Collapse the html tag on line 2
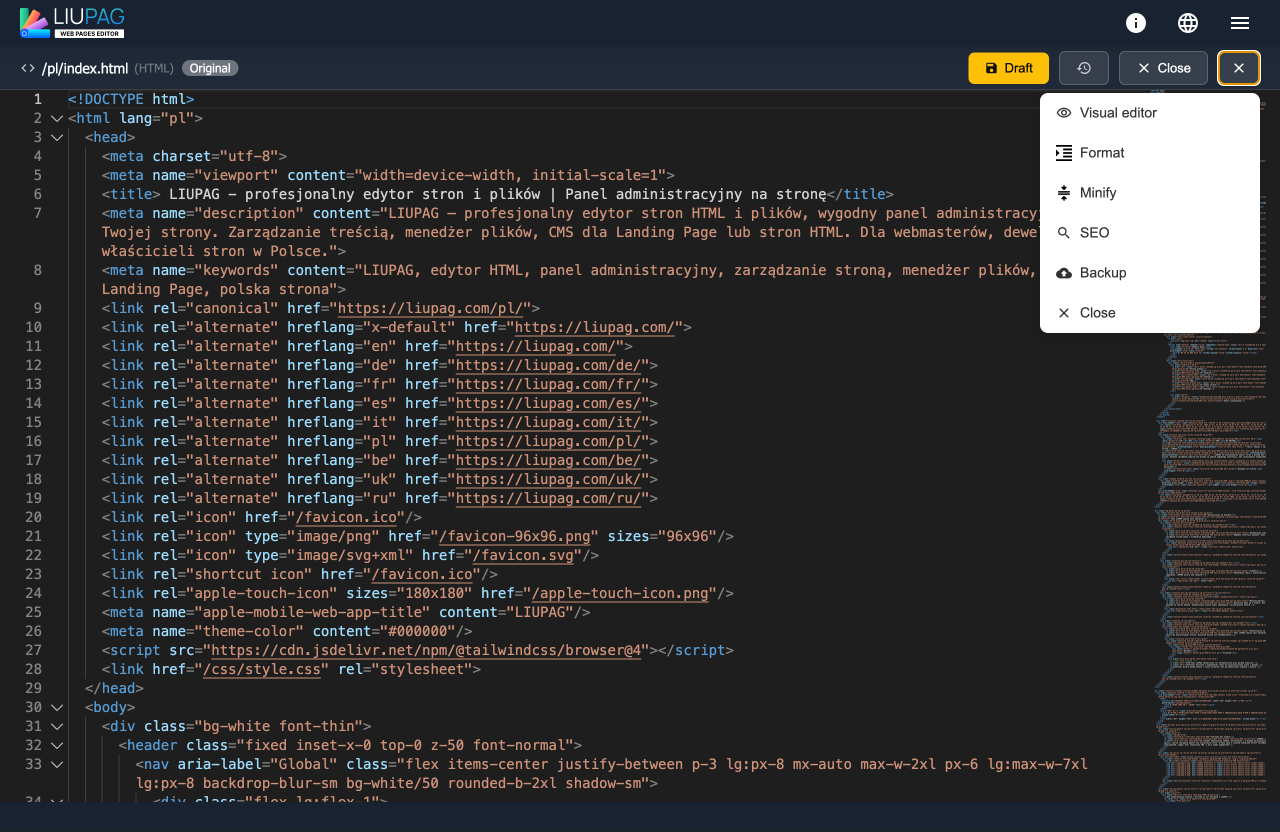The image size is (1280, 832). tap(57, 118)
